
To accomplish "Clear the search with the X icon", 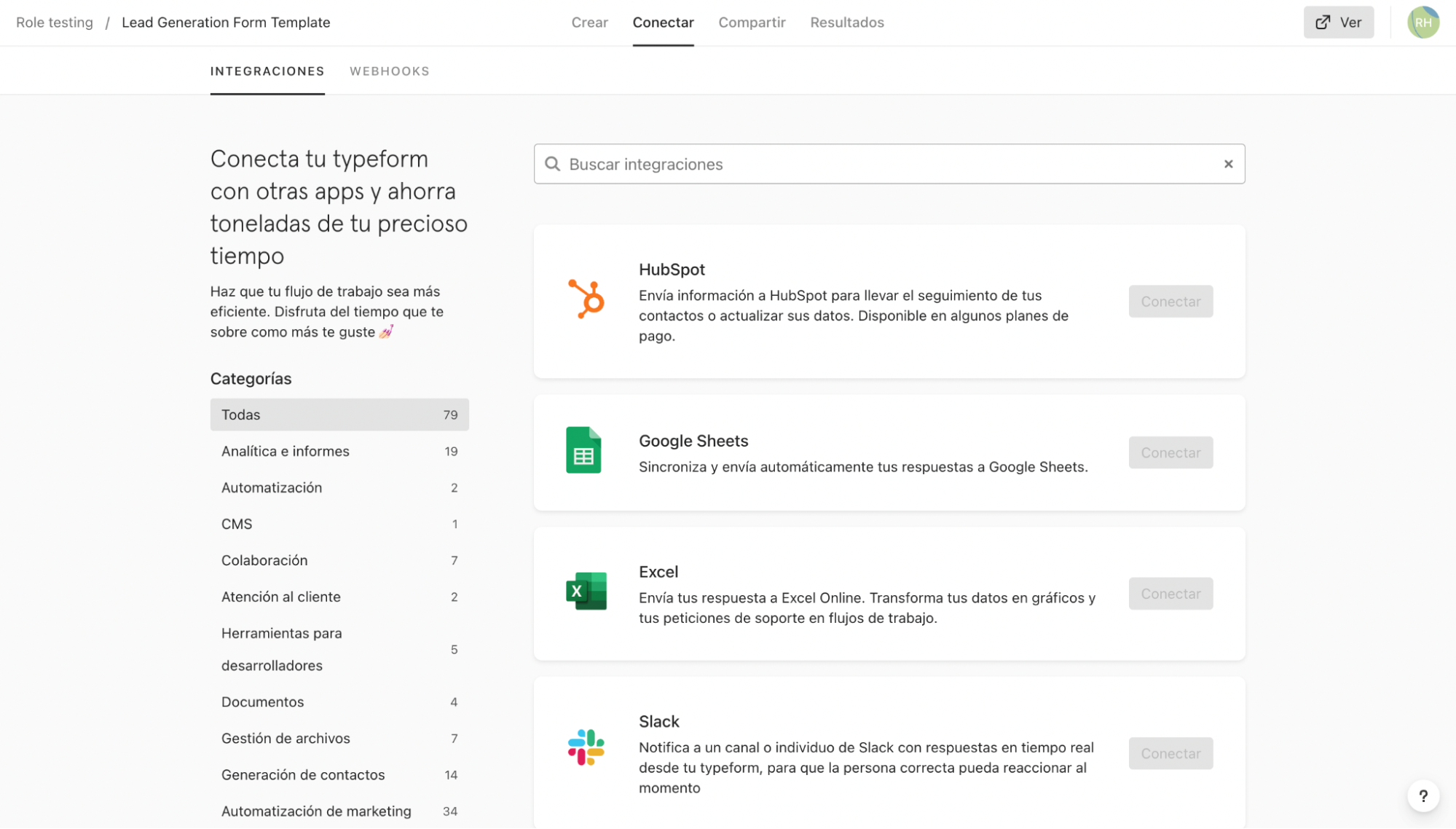I will 1229,165.
